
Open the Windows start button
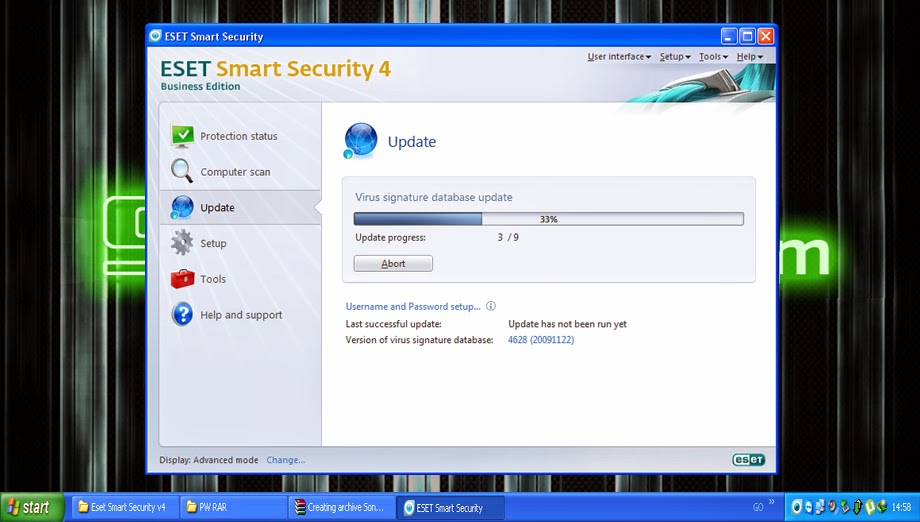(32, 507)
